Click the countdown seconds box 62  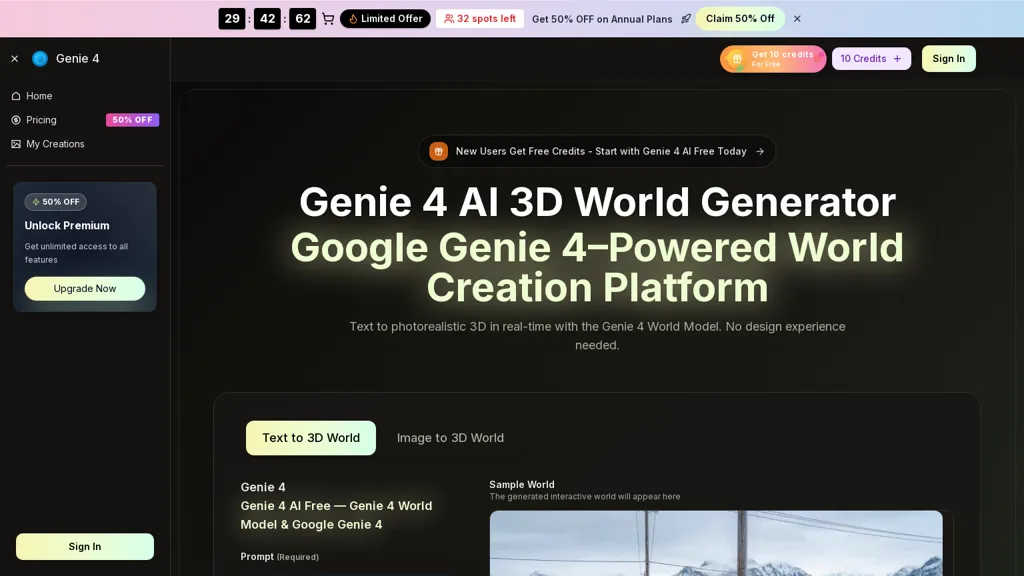(302, 19)
